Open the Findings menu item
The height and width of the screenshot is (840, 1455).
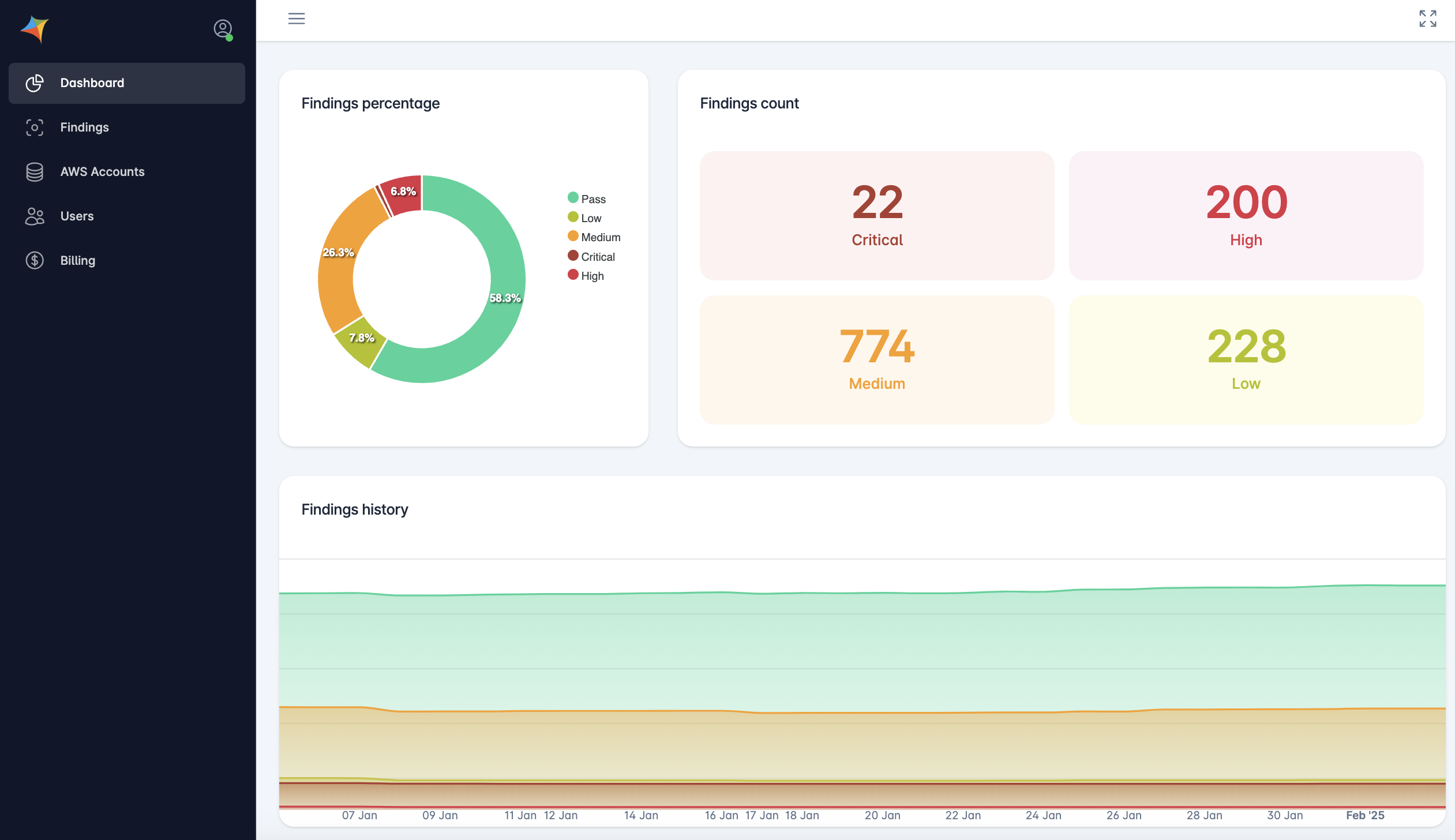(85, 127)
